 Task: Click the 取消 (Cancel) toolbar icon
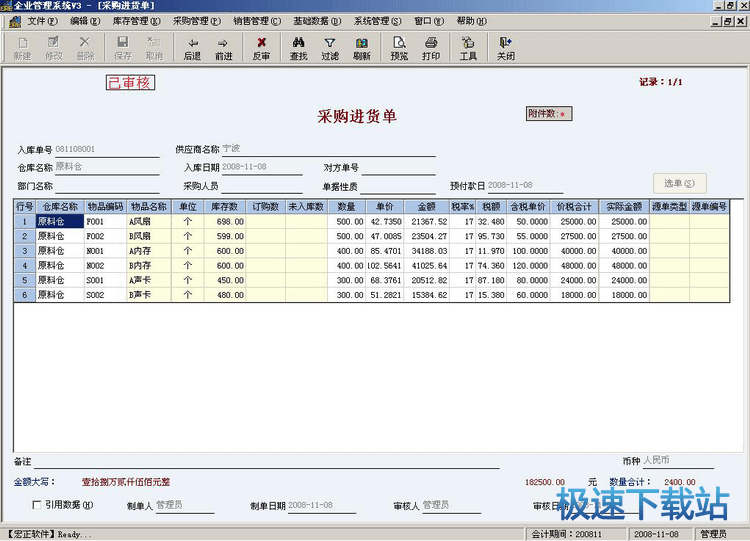pyautogui.click(x=154, y=48)
